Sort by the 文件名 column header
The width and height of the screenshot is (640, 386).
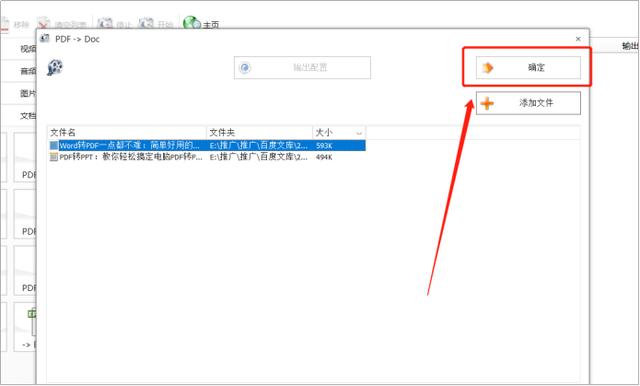(x=127, y=132)
